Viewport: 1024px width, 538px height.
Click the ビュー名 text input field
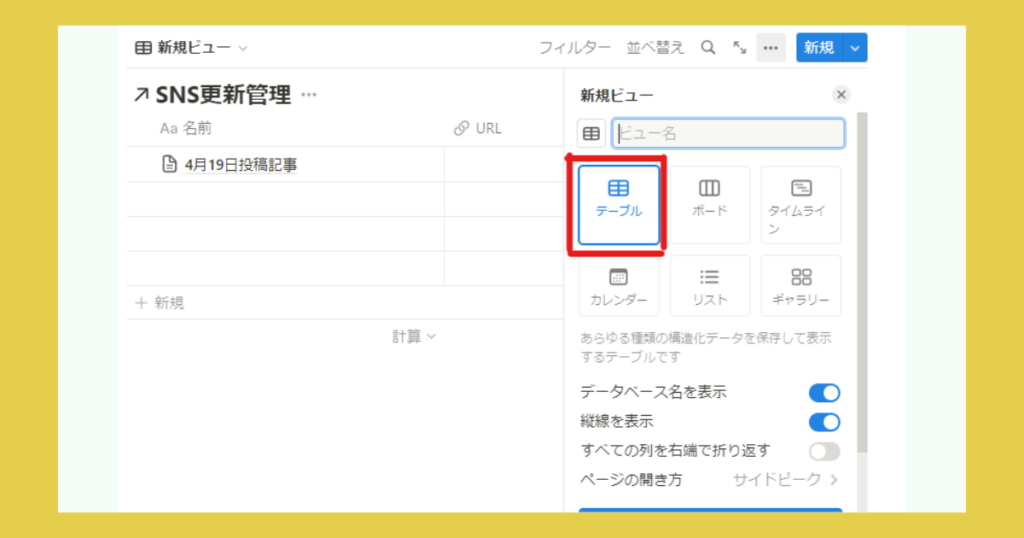pyautogui.click(x=728, y=133)
